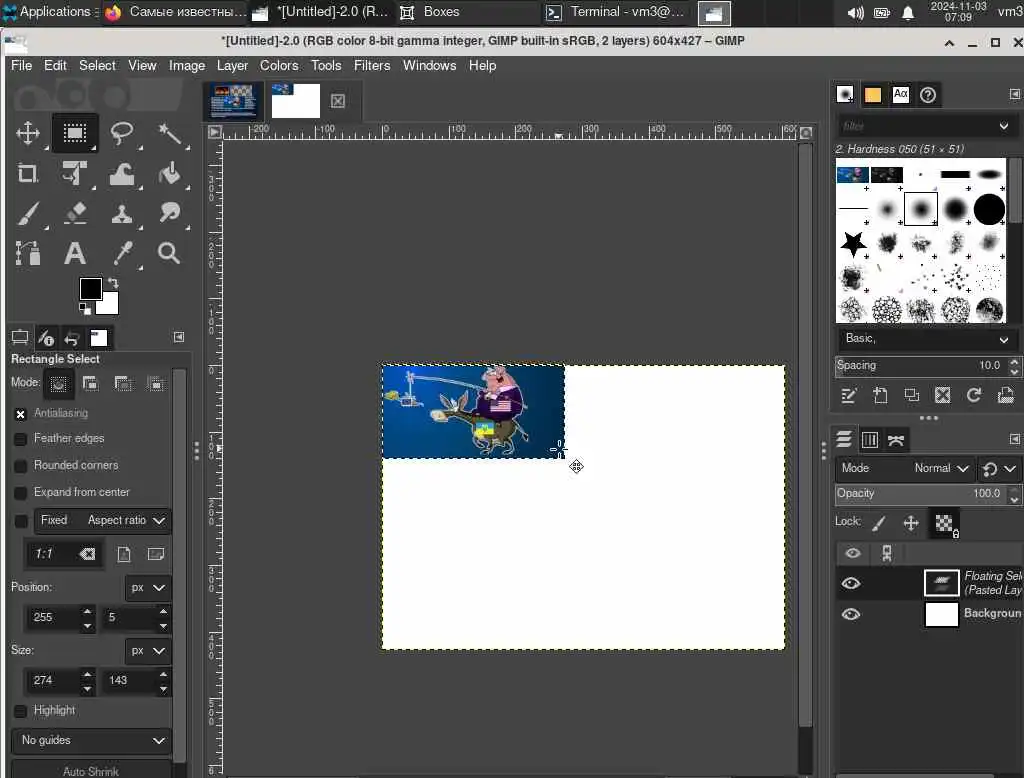The height and width of the screenshot is (778, 1024).
Task: Select the Move tool
Action: point(27,133)
